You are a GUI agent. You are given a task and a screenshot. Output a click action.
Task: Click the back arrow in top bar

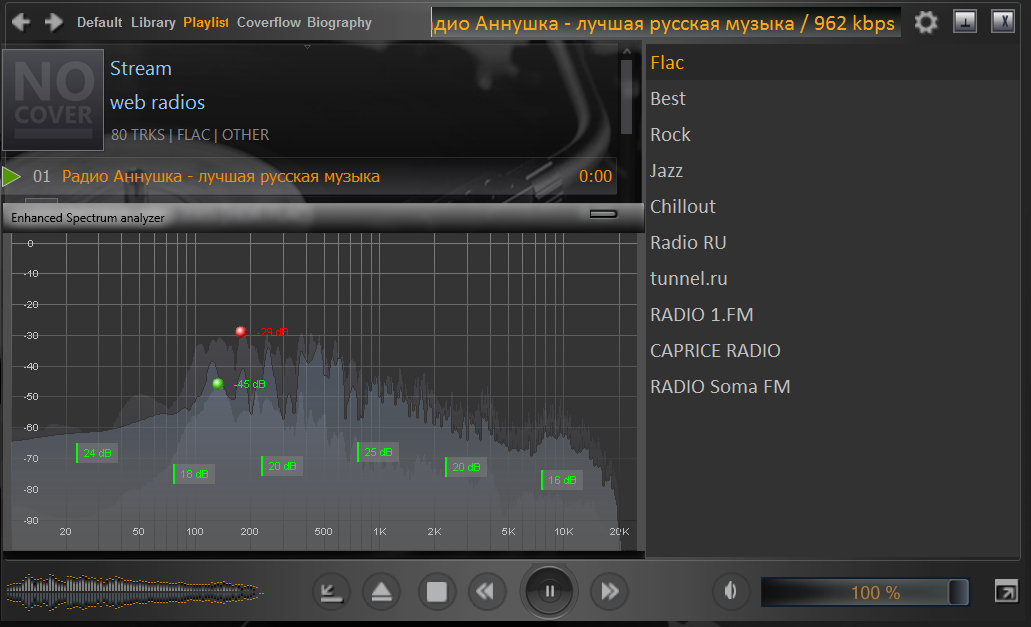(x=20, y=22)
